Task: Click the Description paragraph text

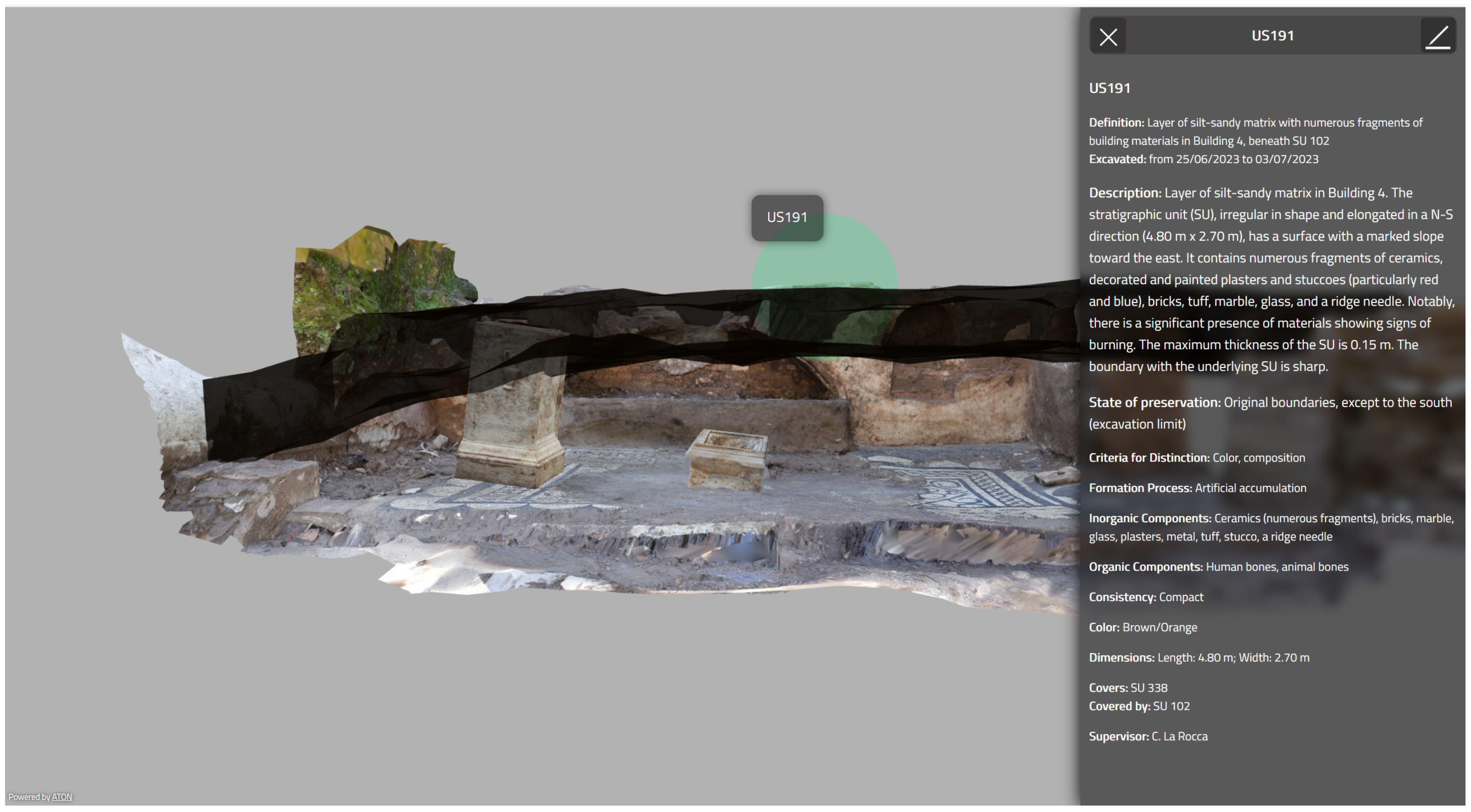Action: coord(1271,280)
